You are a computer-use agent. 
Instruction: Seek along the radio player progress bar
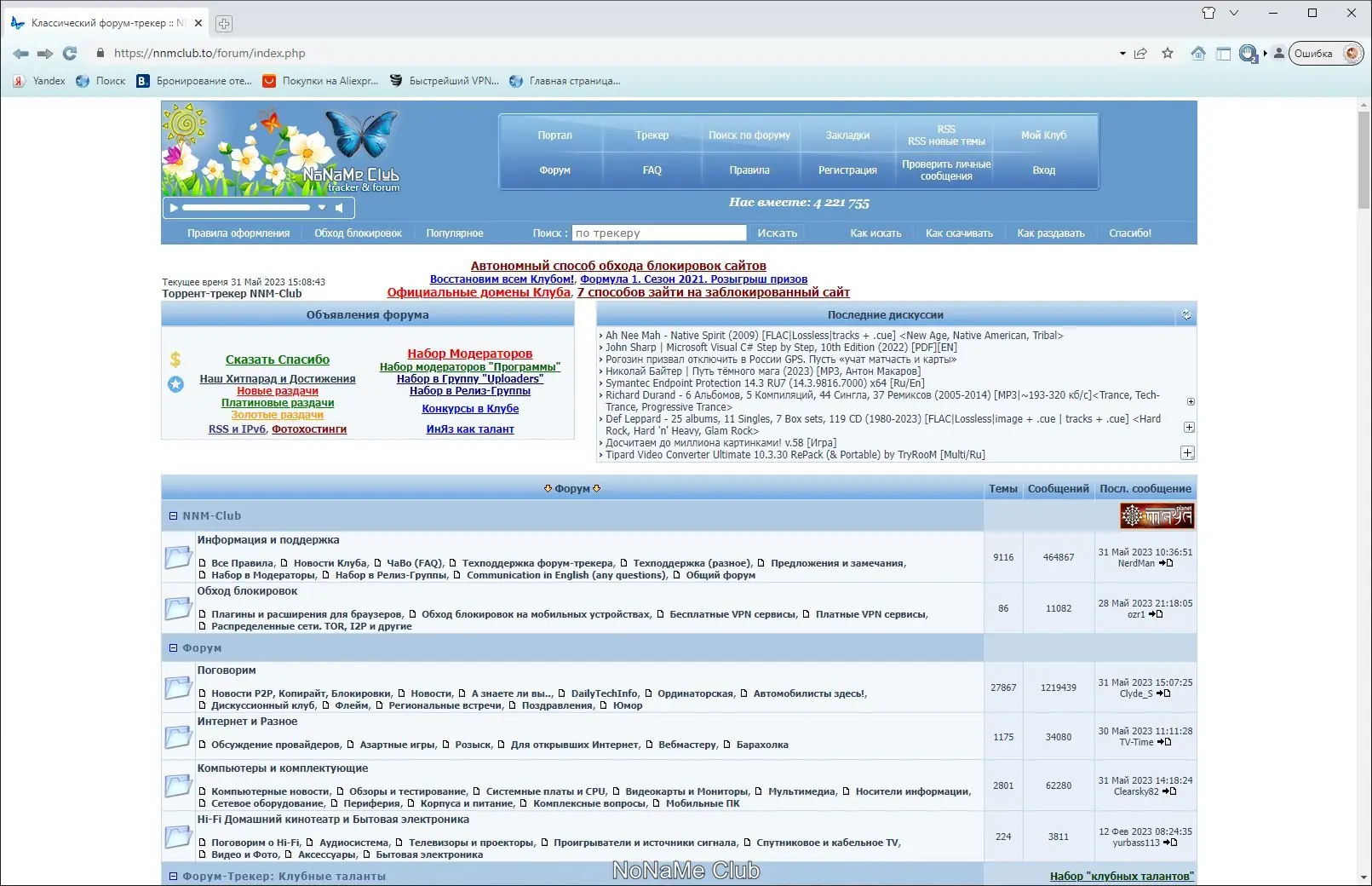246,207
